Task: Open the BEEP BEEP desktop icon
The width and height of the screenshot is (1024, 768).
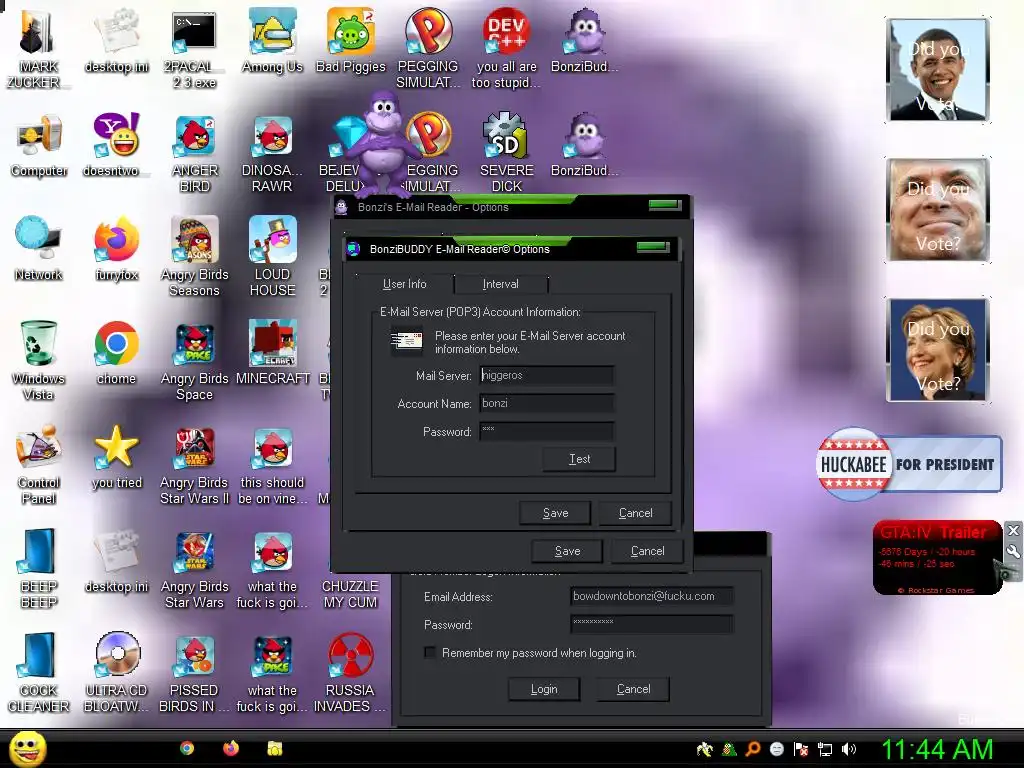Action: click(x=39, y=568)
